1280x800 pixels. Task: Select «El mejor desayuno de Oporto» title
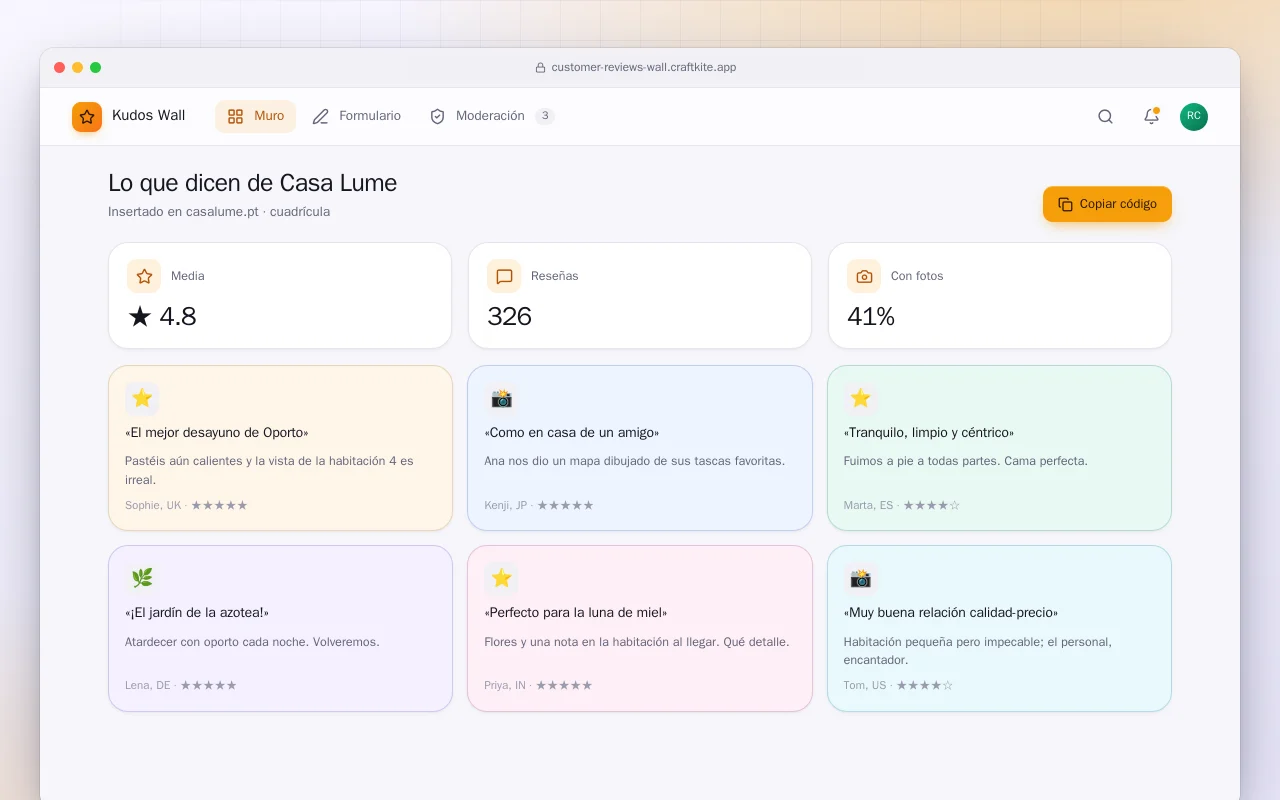point(217,433)
